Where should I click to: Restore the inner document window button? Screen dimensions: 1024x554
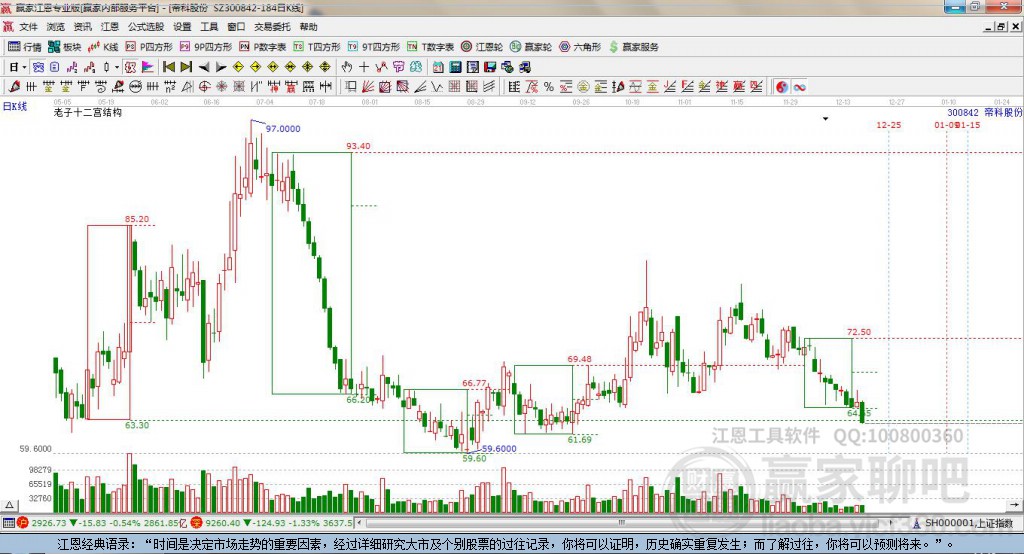pos(1000,27)
